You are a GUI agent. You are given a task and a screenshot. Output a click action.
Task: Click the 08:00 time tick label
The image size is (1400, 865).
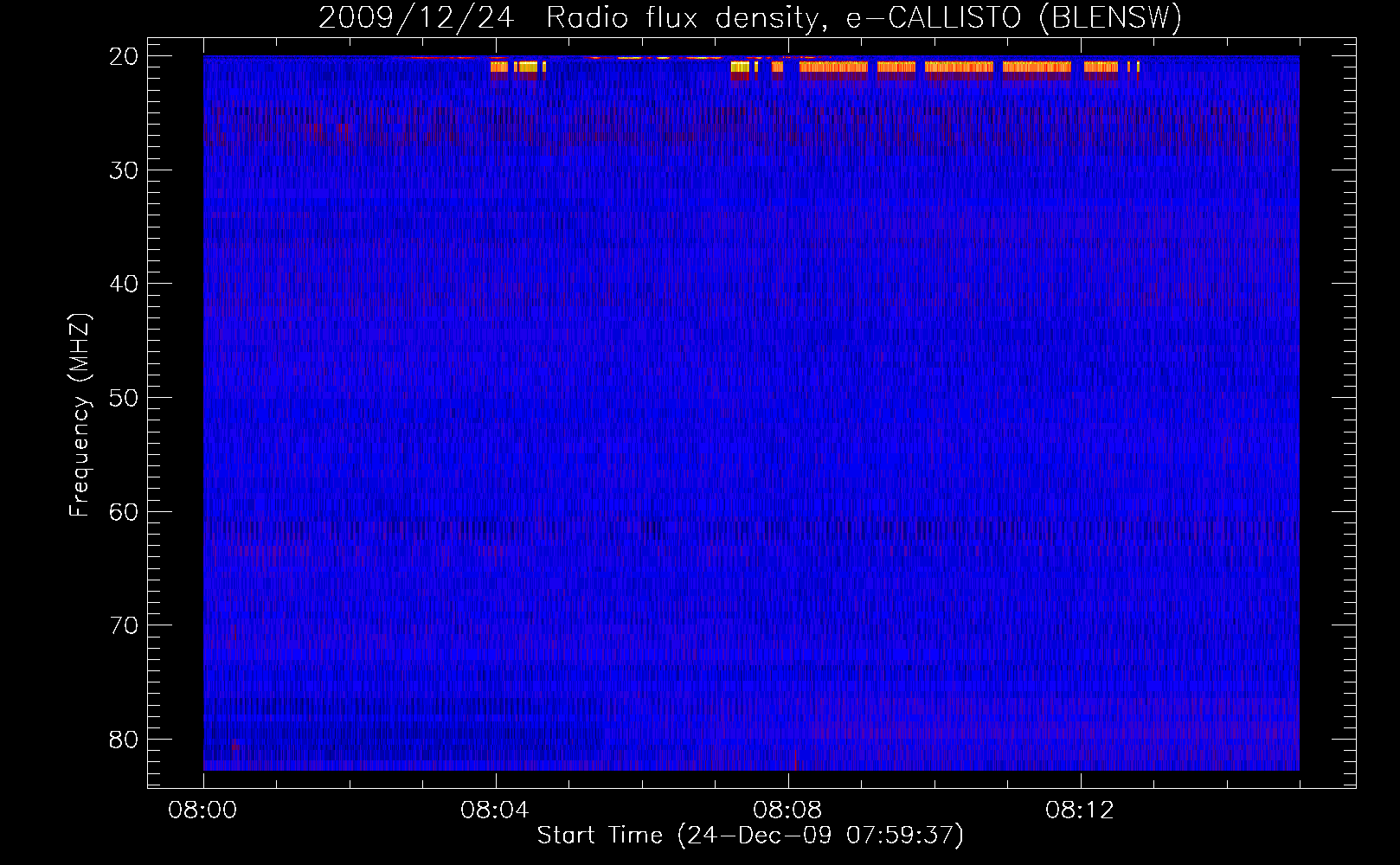(x=202, y=811)
